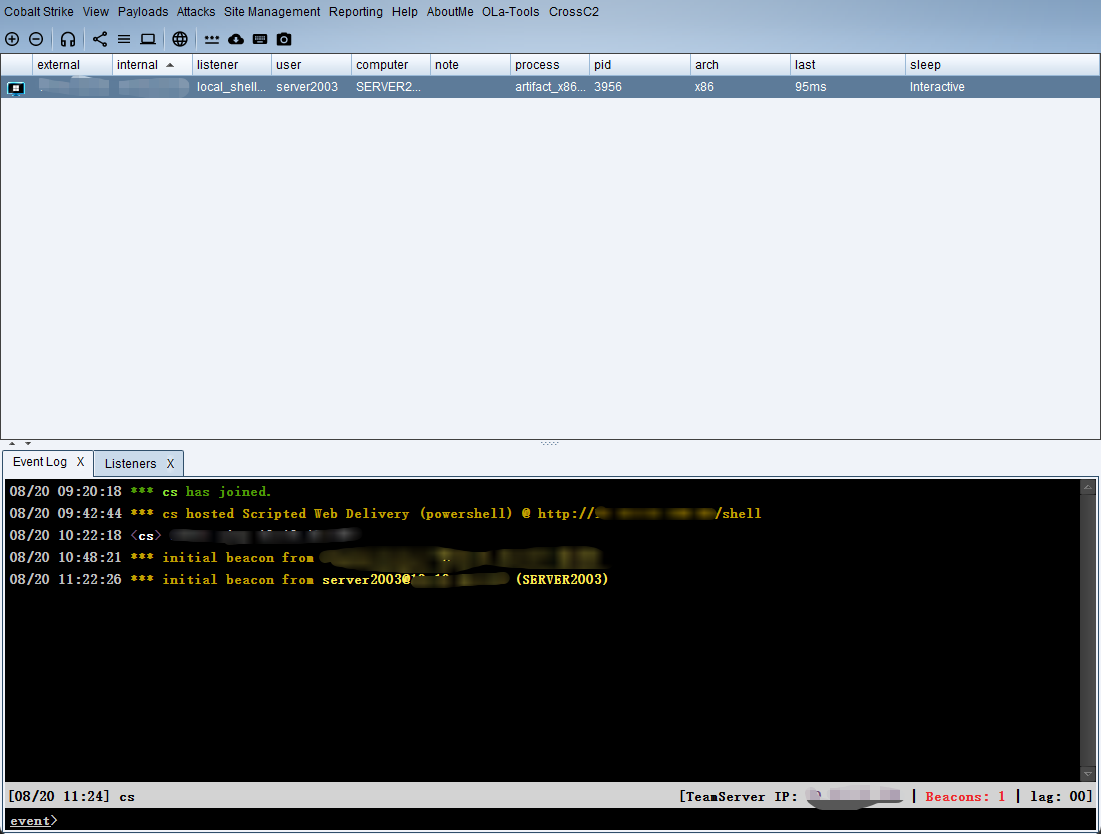Open listeners via the headphones icon

point(67,39)
